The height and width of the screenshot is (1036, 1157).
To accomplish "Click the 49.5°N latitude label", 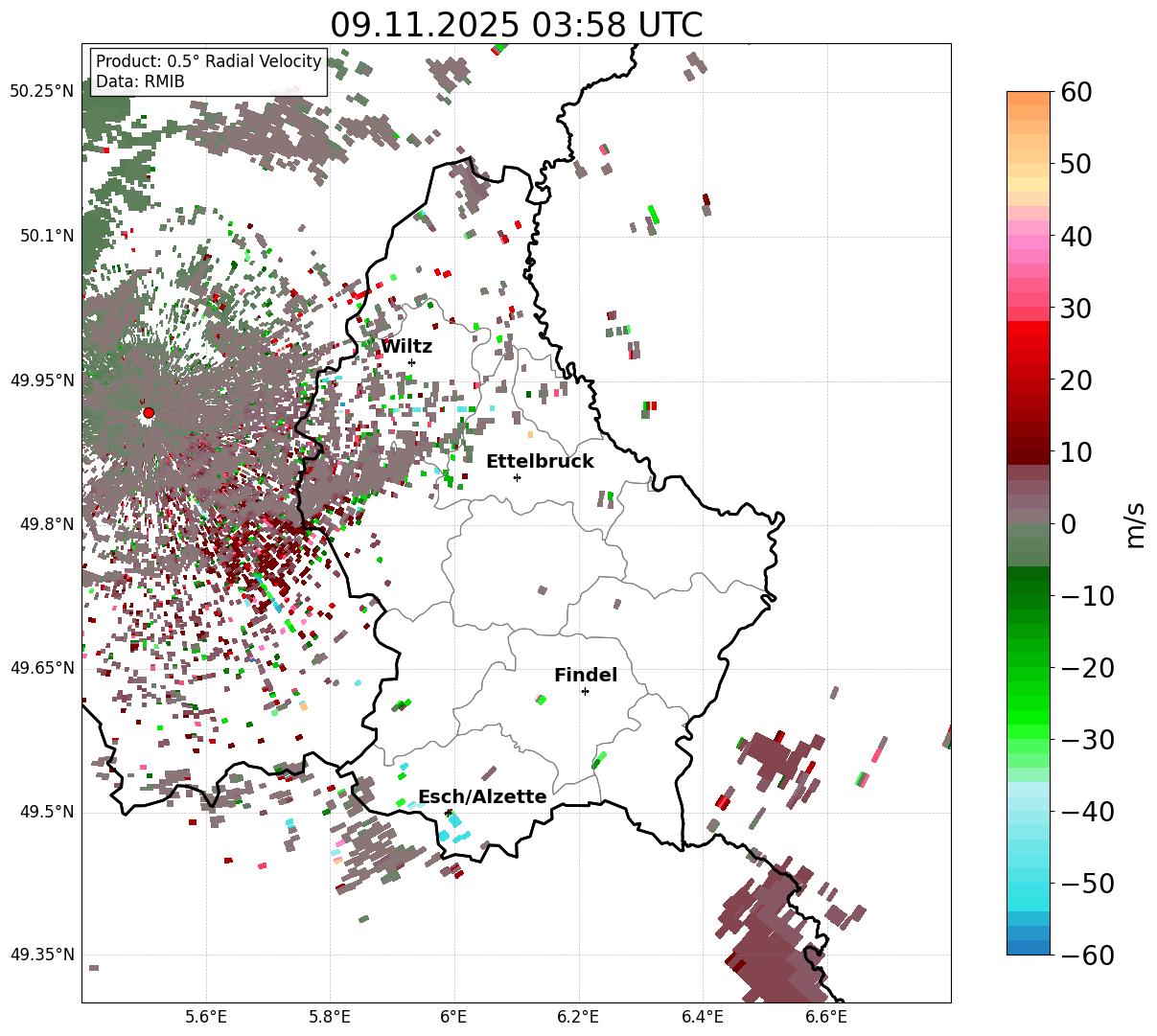I will (x=46, y=812).
